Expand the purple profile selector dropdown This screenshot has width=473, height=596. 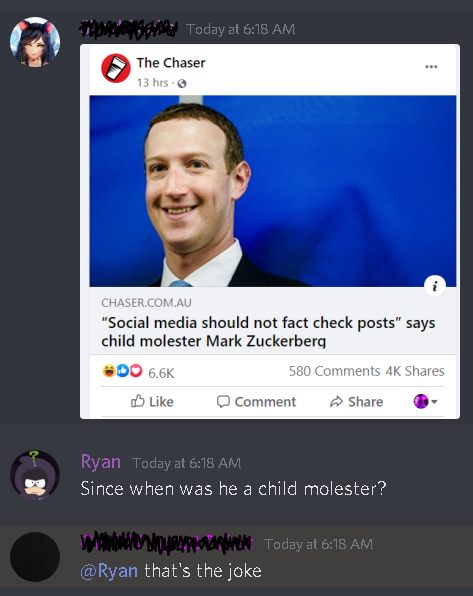point(425,401)
